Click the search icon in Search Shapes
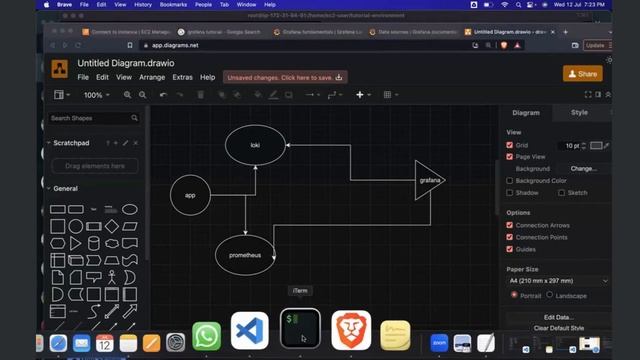The width and height of the screenshot is (640, 360). (134, 118)
